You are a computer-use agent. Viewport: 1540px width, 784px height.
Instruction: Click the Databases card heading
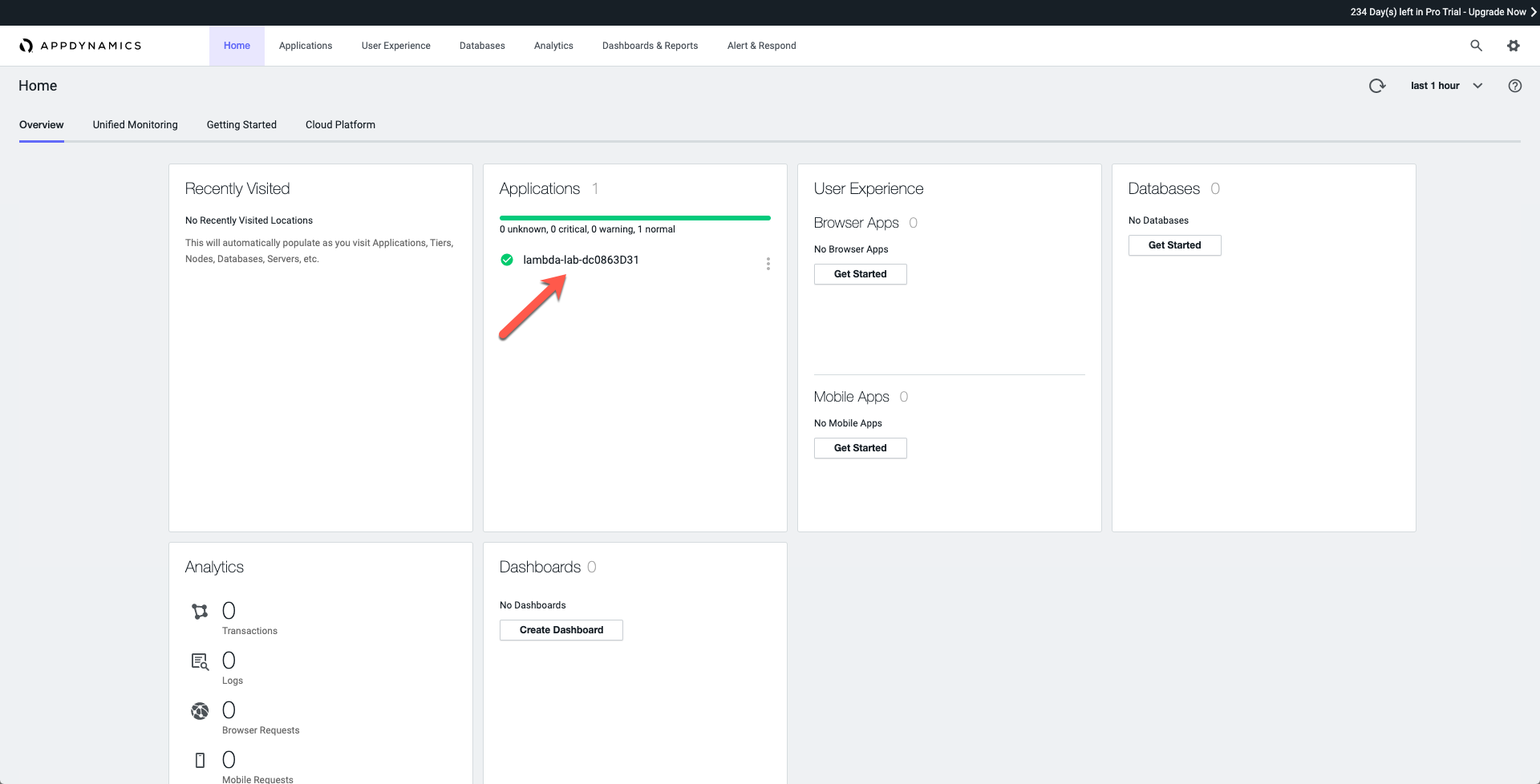[x=1164, y=188]
